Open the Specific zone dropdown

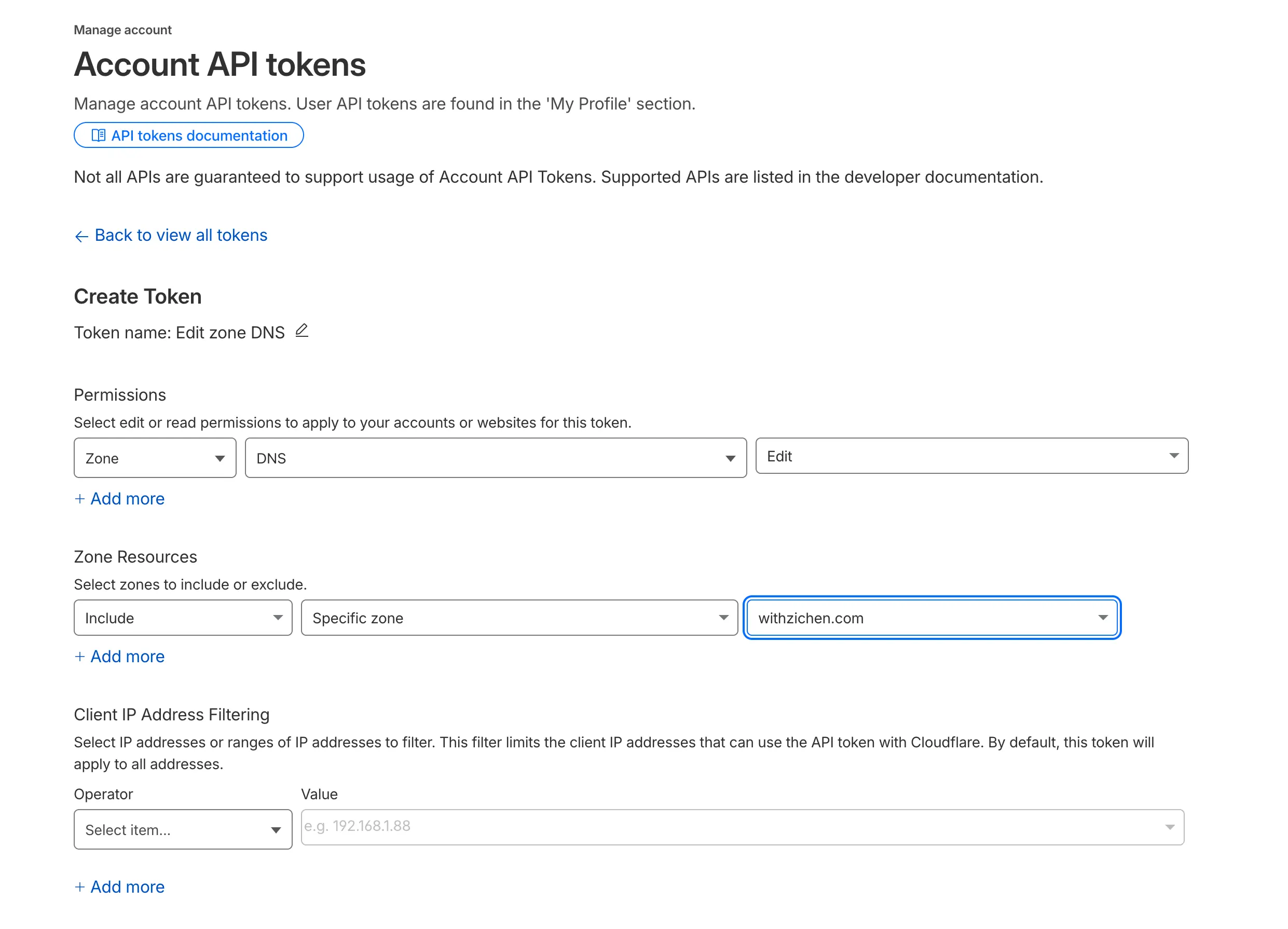pos(518,618)
